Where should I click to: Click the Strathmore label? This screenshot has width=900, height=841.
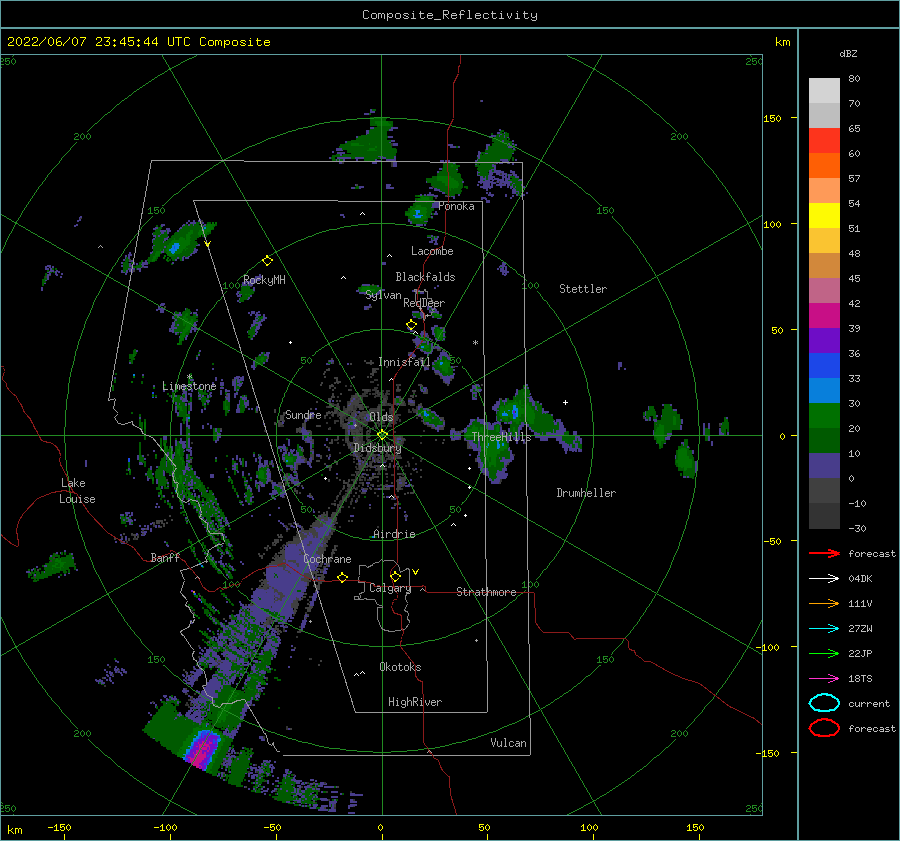pos(486,592)
